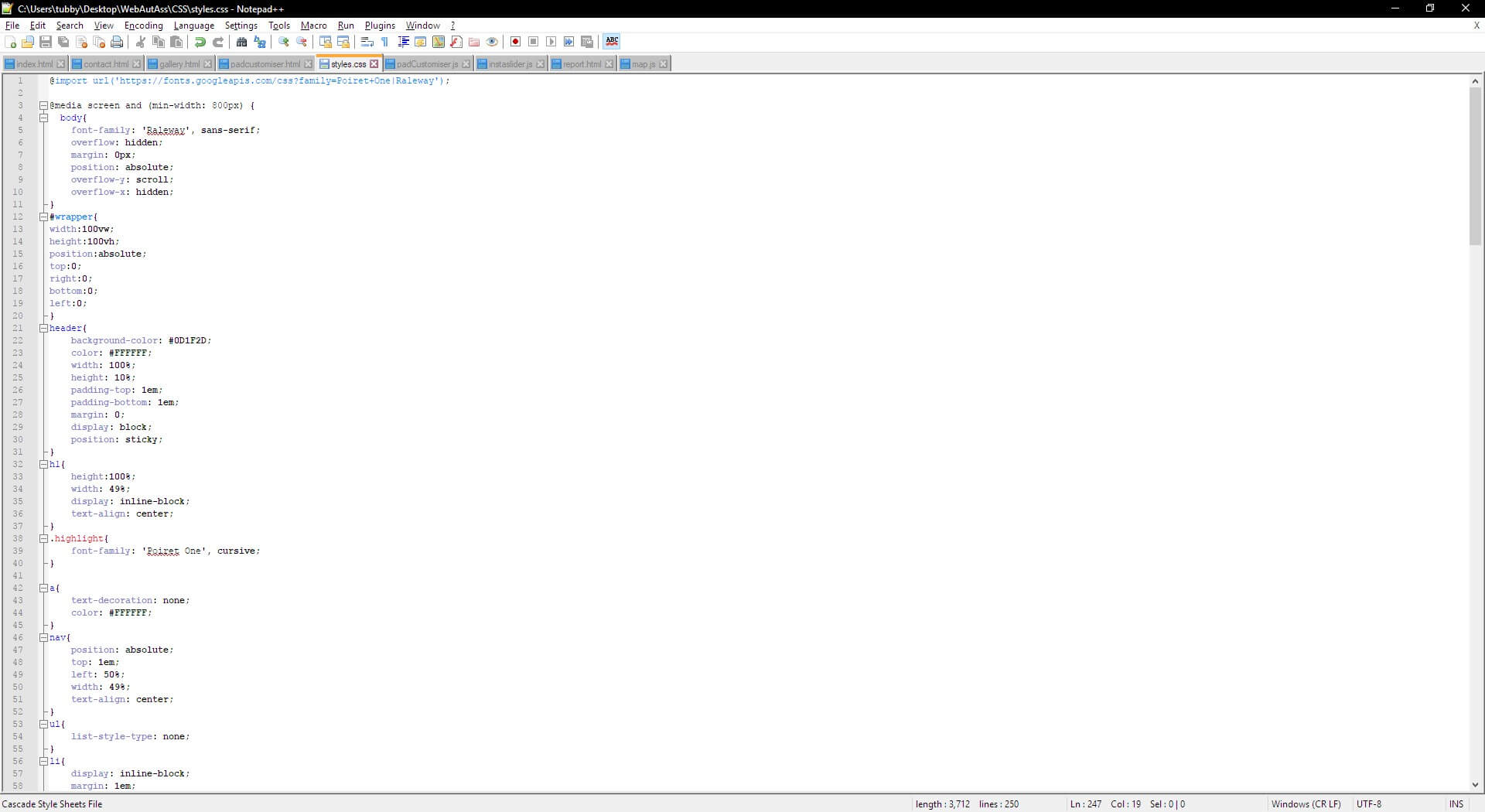1485x812 pixels.
Task: Collapse the li rule fold marker on line 56
Action: (44, 762)
